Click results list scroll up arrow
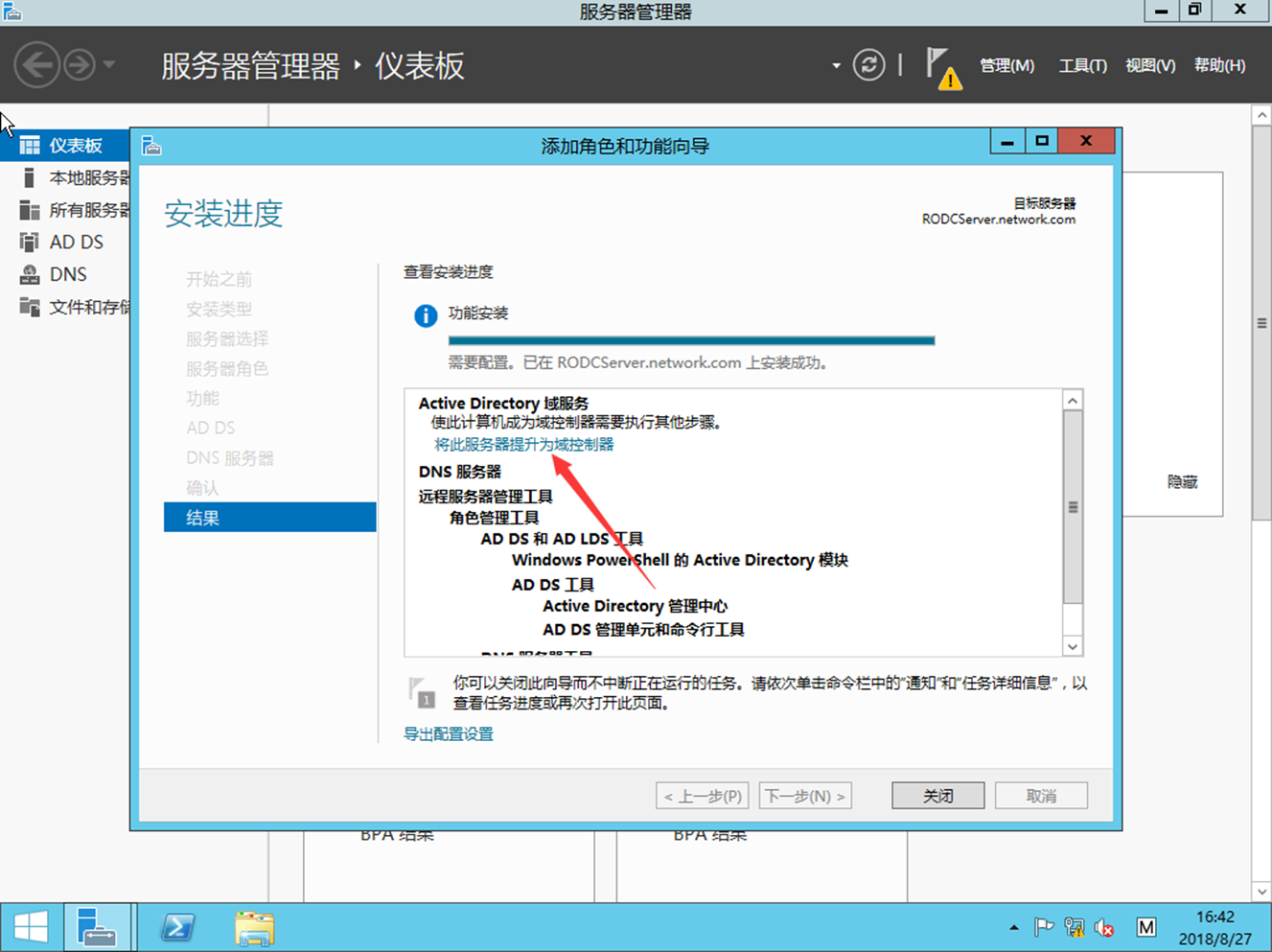Image resolution: width=1272 pixels, height=952 pixels. coord(1073,401)
